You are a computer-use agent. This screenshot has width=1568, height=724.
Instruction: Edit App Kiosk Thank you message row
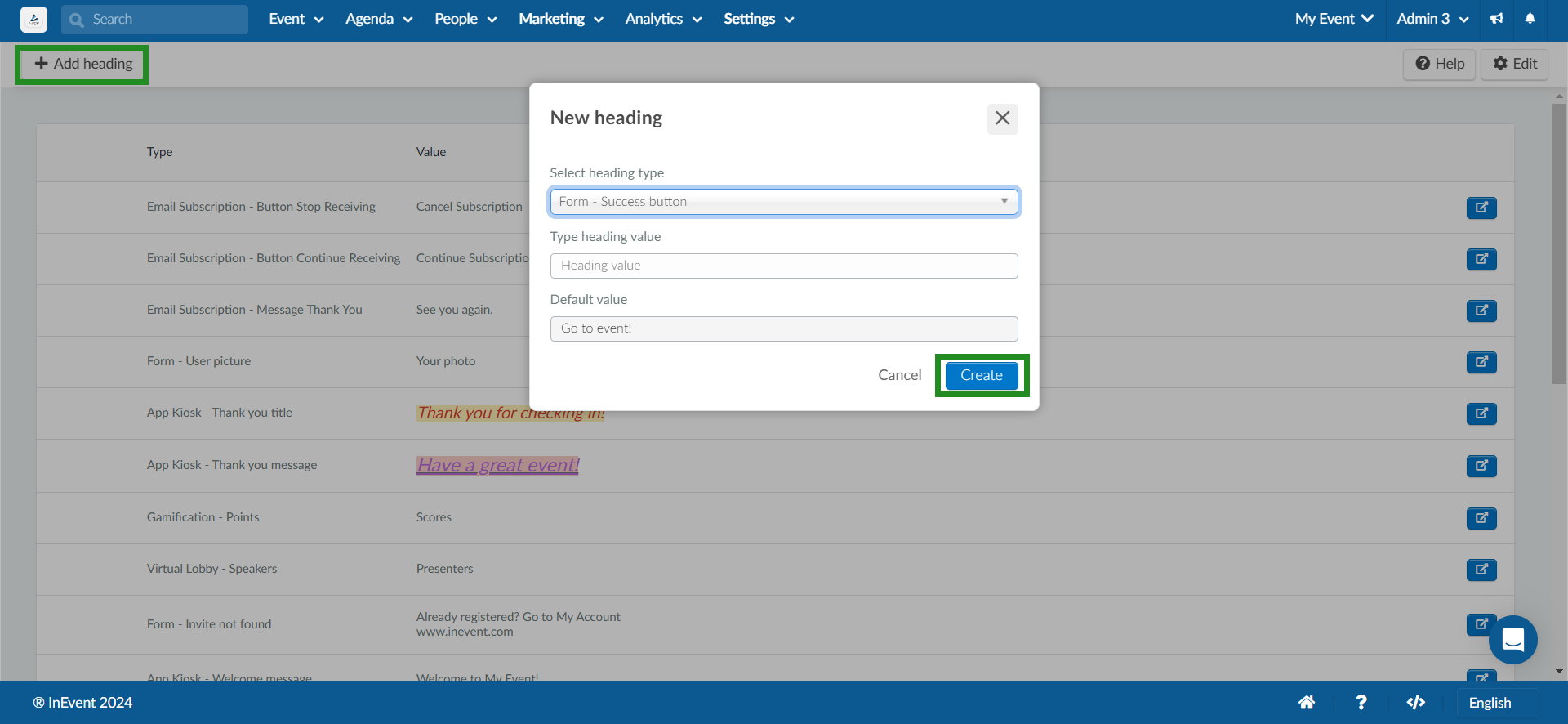(1481, 466)
